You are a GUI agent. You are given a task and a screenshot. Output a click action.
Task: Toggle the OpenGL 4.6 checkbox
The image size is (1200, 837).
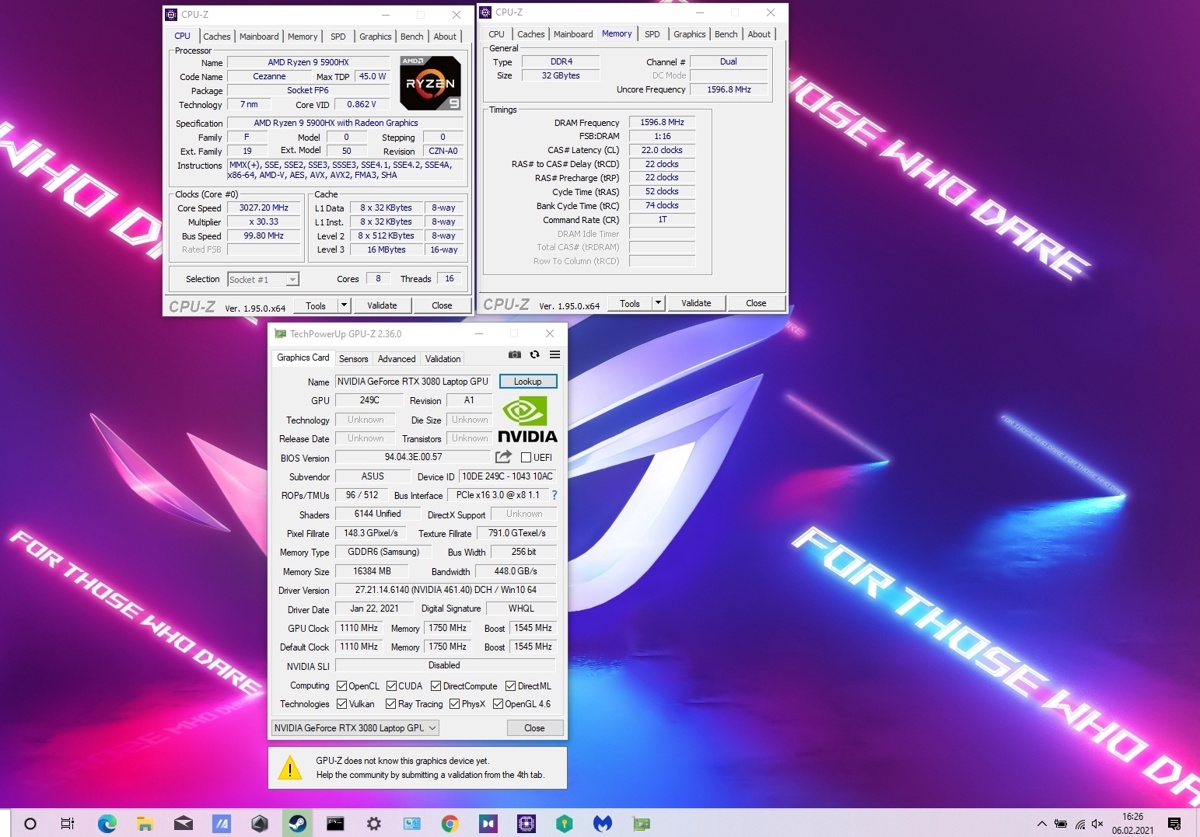pos(498,704)
